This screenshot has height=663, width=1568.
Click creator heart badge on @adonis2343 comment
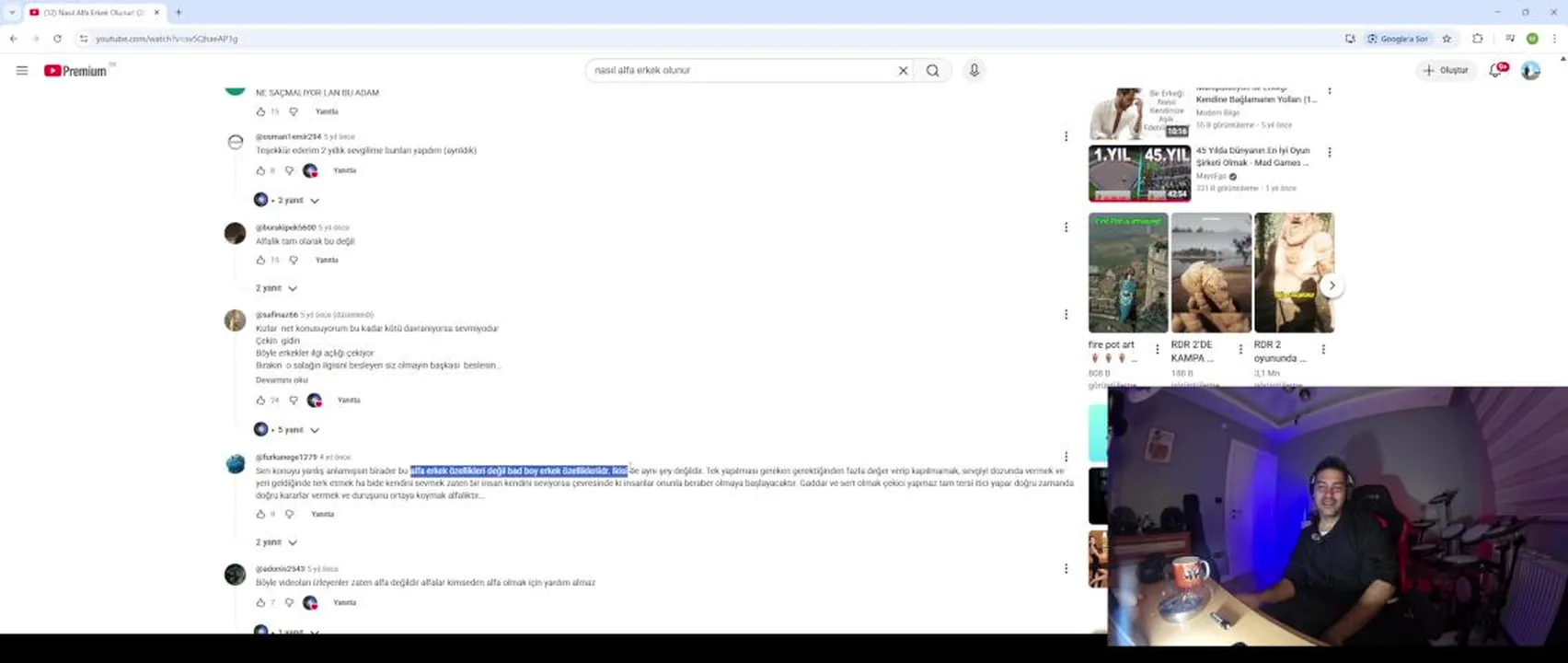point(310,602)
